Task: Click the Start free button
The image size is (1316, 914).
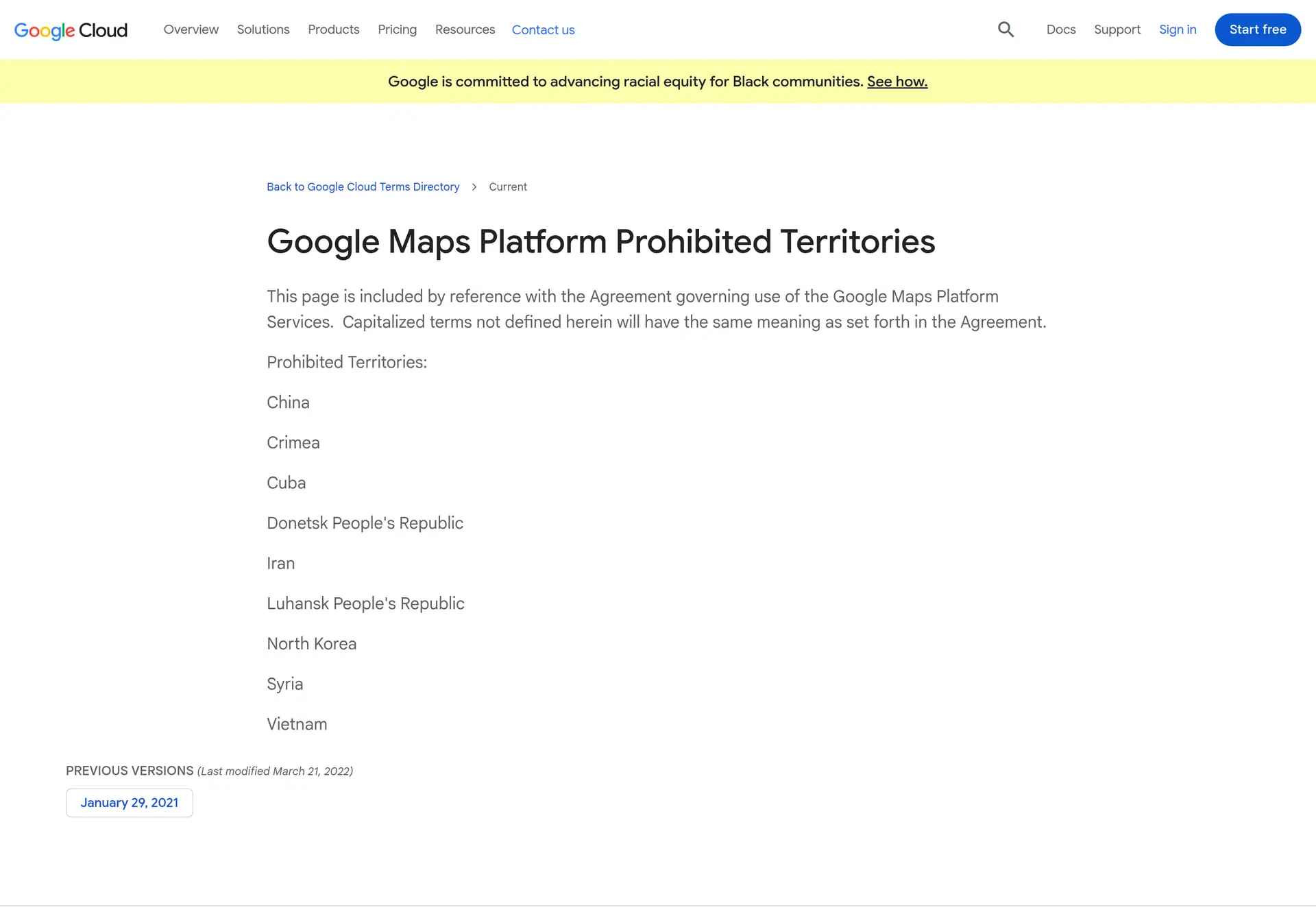Action: pos(1258,29)
